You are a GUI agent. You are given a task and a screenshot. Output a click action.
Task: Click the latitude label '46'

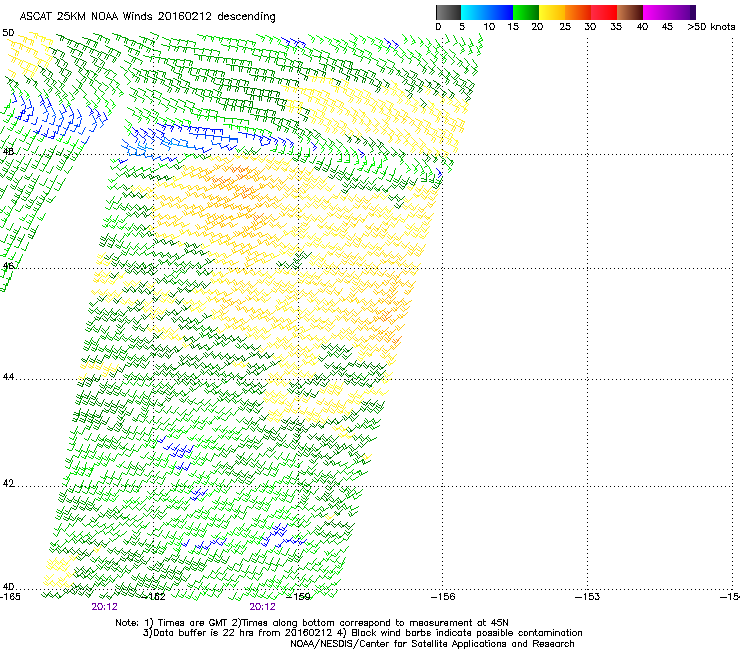[8, 266]
